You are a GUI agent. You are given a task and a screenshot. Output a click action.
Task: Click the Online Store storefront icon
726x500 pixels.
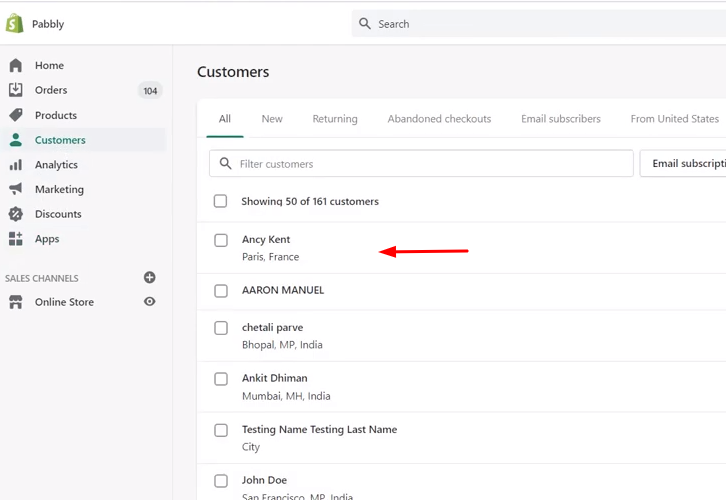[16, 302]
